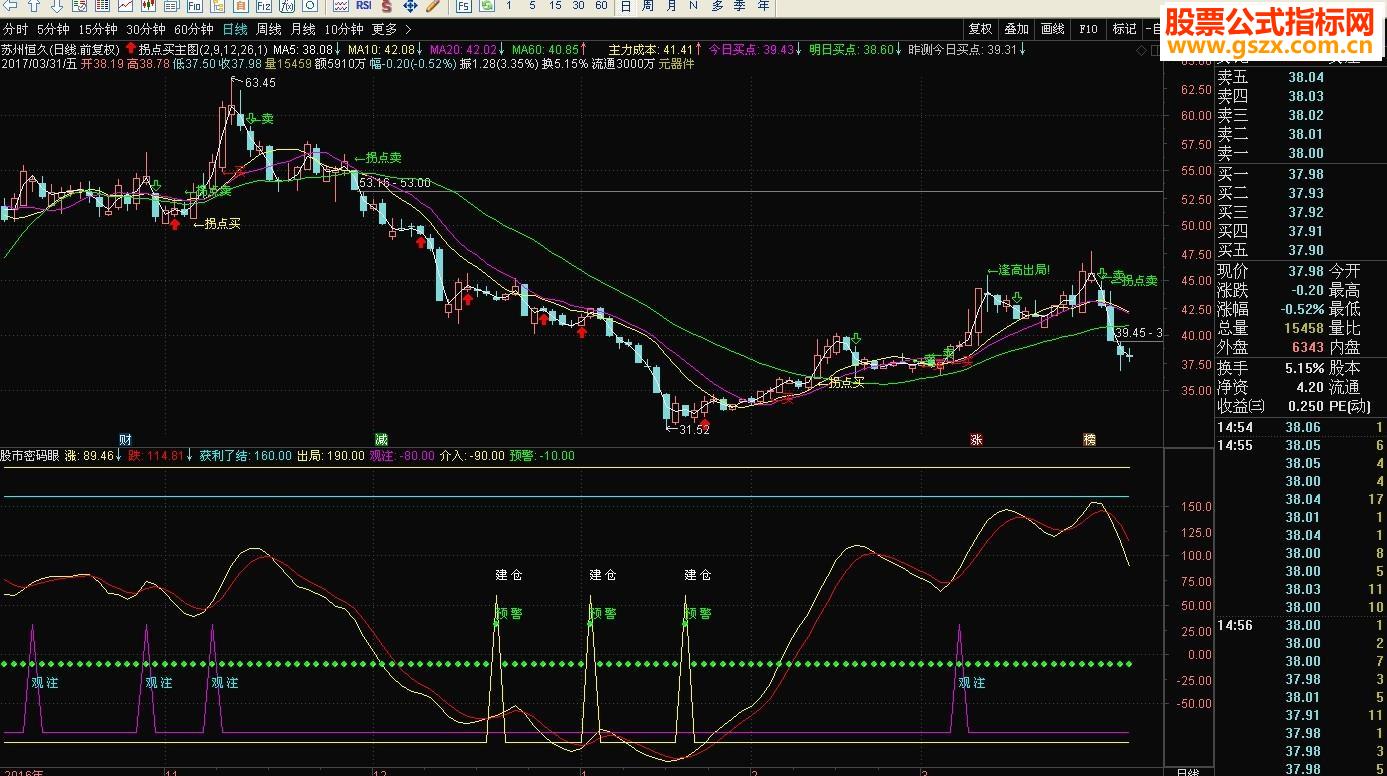
Task: Switch to the 周线 weekly tab
Action: (268, 29)
